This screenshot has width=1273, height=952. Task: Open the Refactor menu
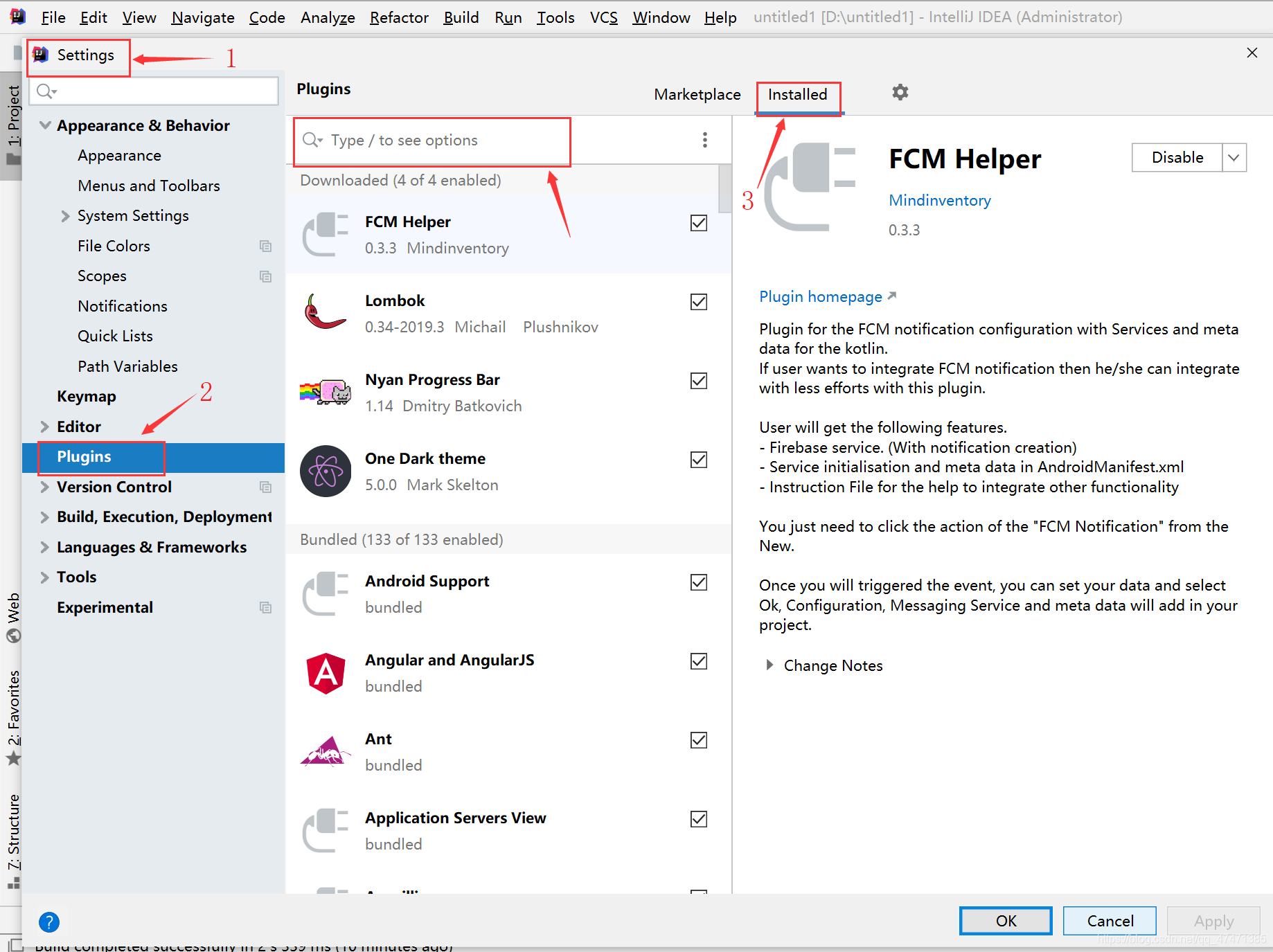tap(399, 17)
